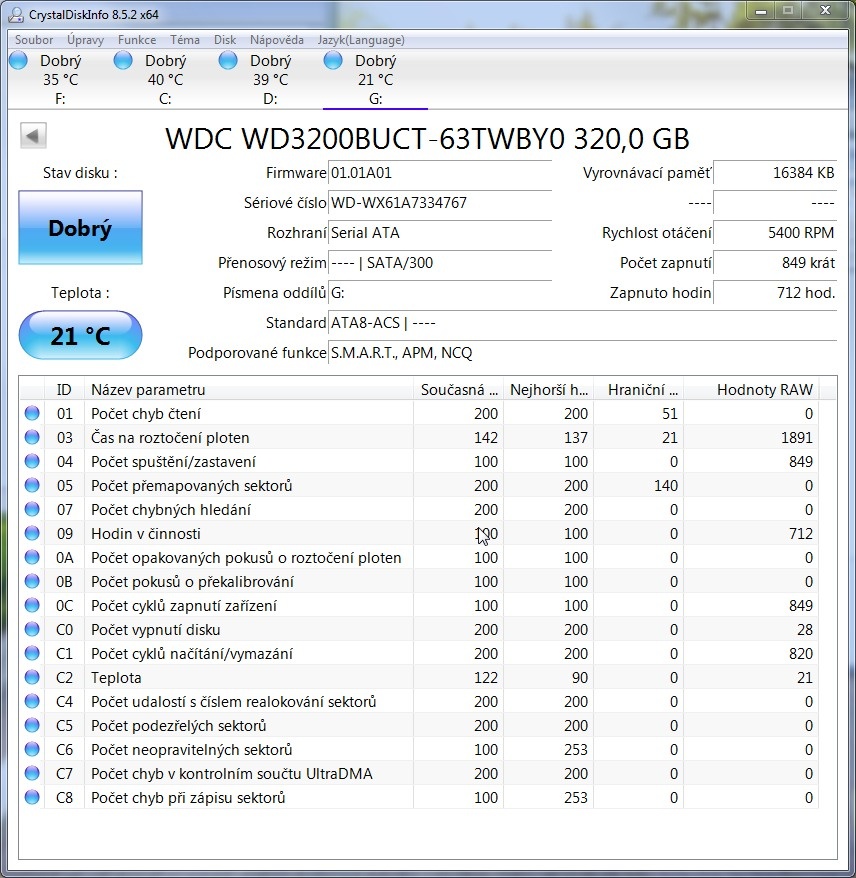Click status orb for Počet spuštění/zastavení
This screenshot has width=856, height=878.
coord(32,461)
